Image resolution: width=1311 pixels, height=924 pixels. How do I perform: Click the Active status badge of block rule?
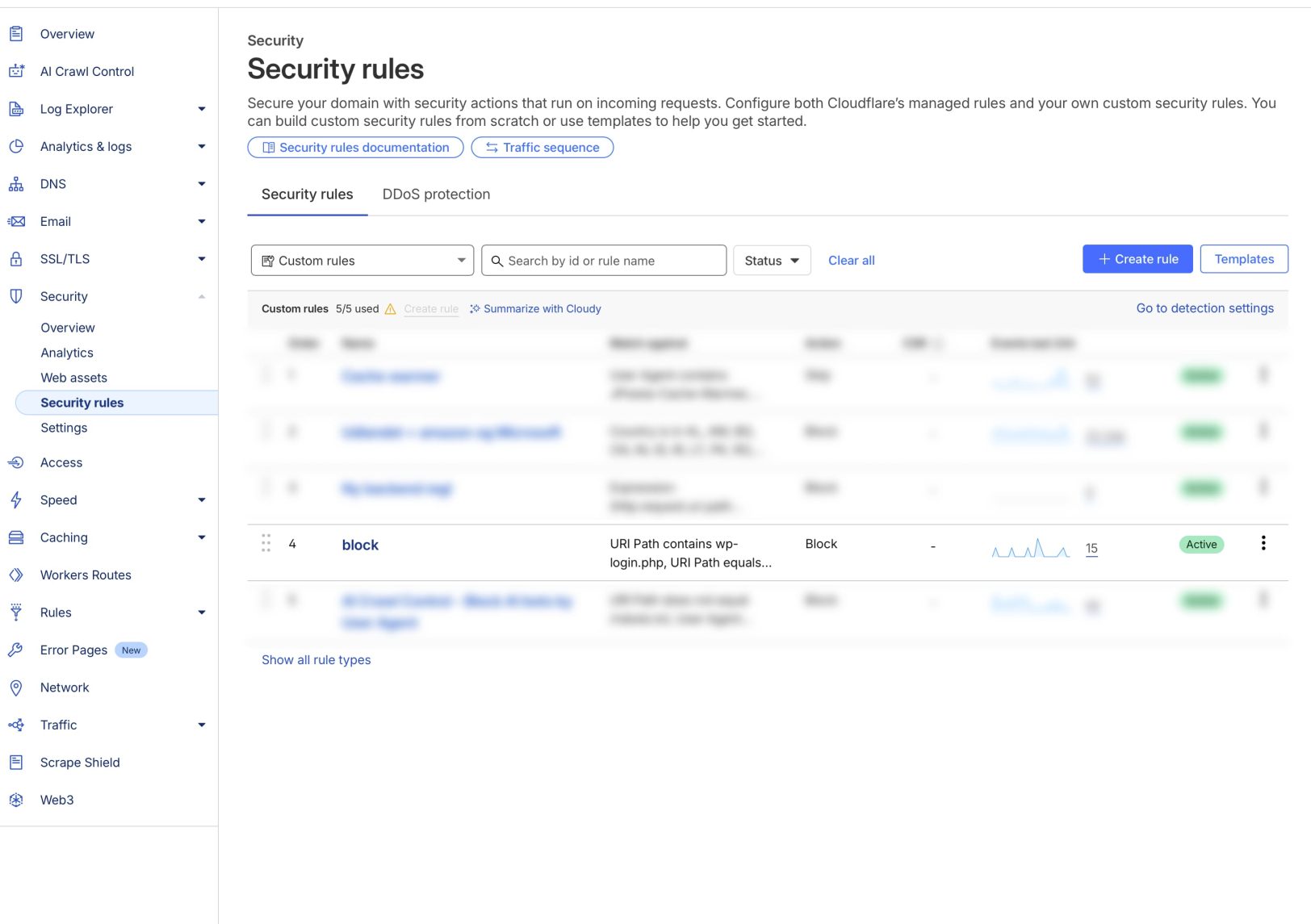pyautogui.click(x=1201, y=545)
